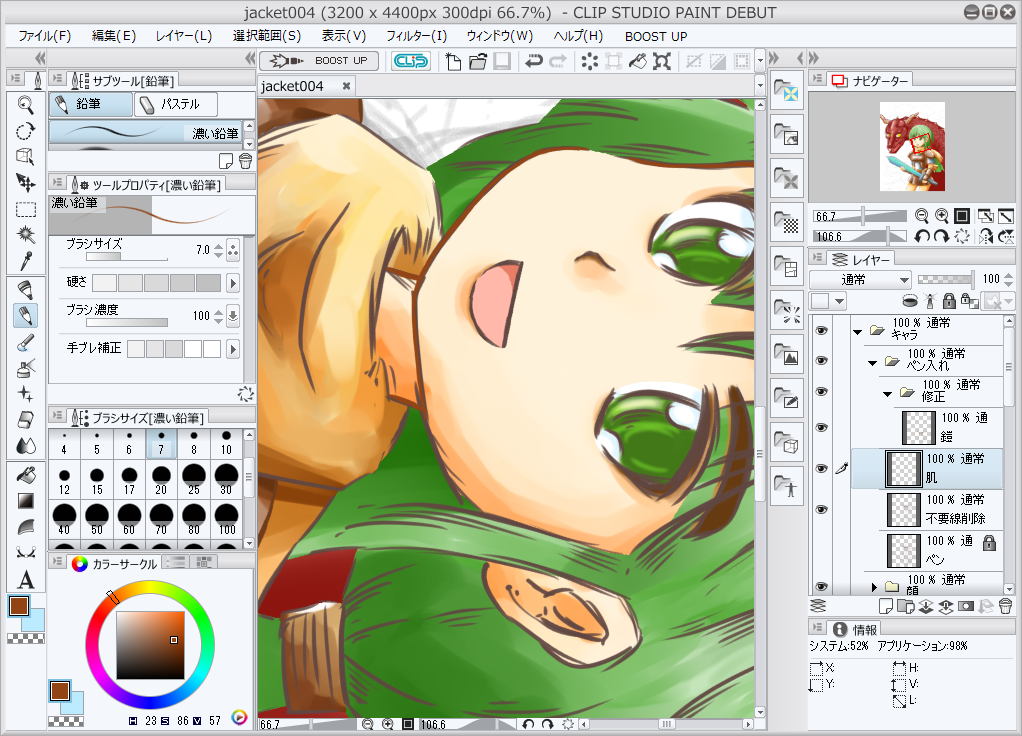
Task: Adjust the layer opacity slider
Action: coord(946,280)
